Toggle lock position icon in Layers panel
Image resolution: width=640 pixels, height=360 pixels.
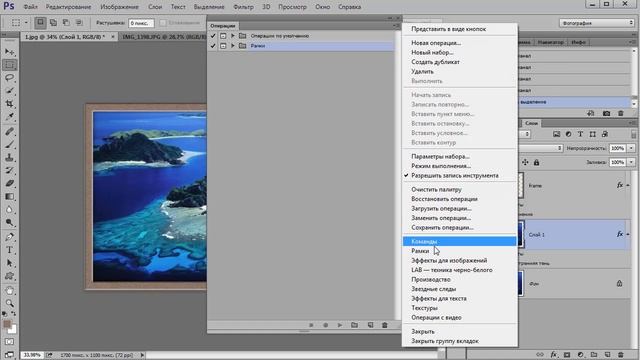(x=525, y=162)
